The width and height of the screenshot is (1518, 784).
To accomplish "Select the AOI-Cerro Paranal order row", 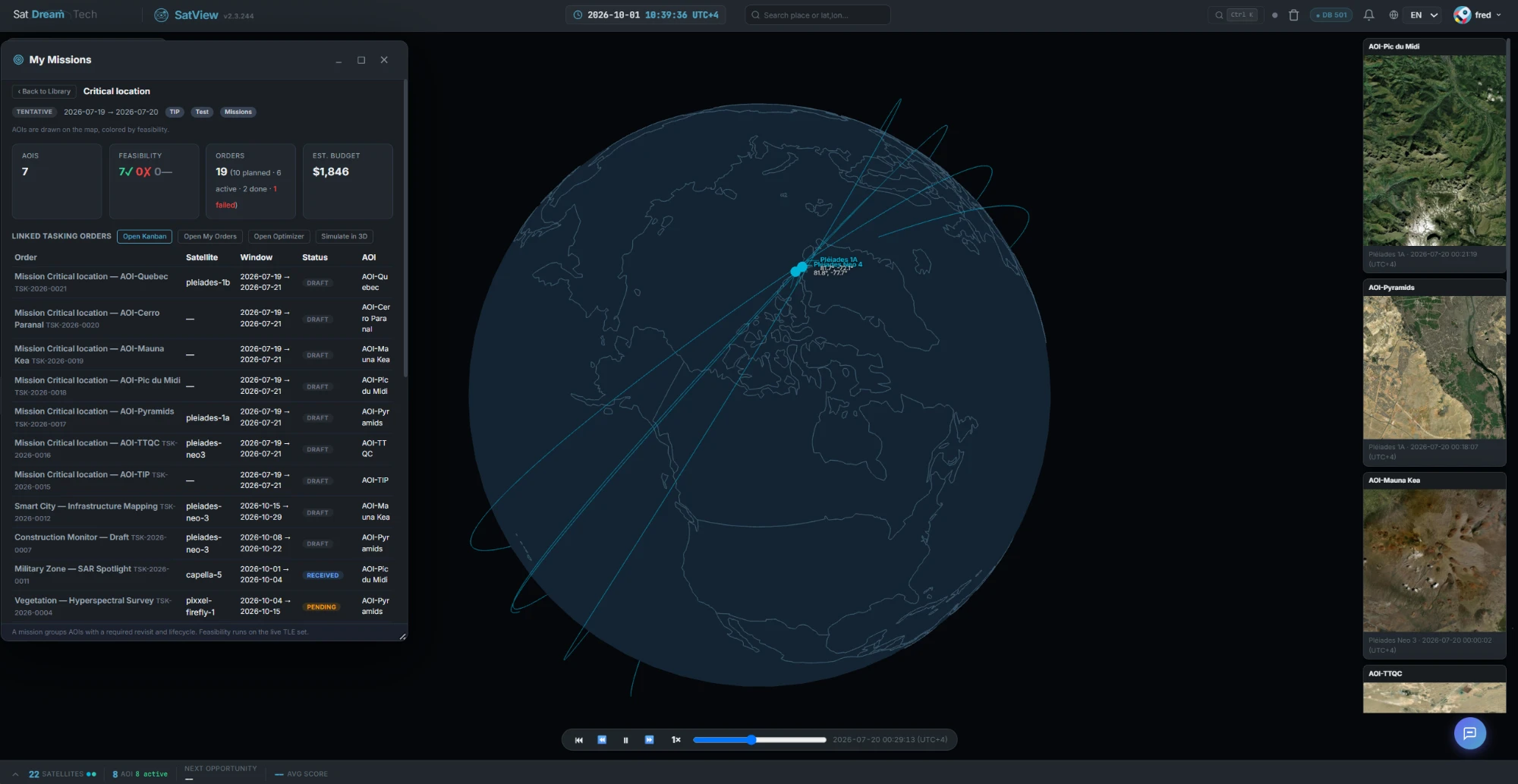I will [203, 319].
